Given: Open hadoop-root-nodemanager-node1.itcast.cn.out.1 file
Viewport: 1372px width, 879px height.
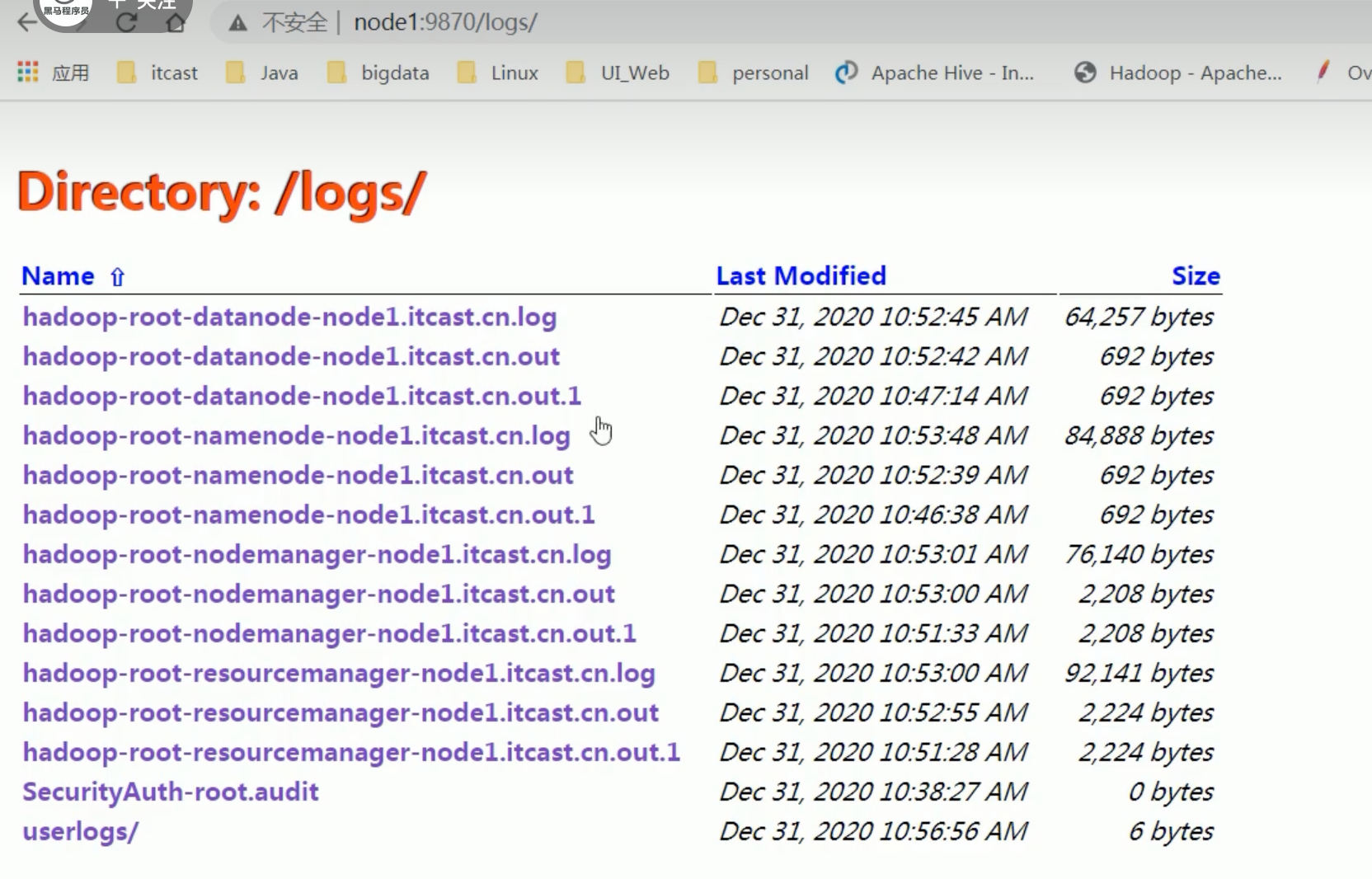Looking at the screenshot, I should 329,633.
